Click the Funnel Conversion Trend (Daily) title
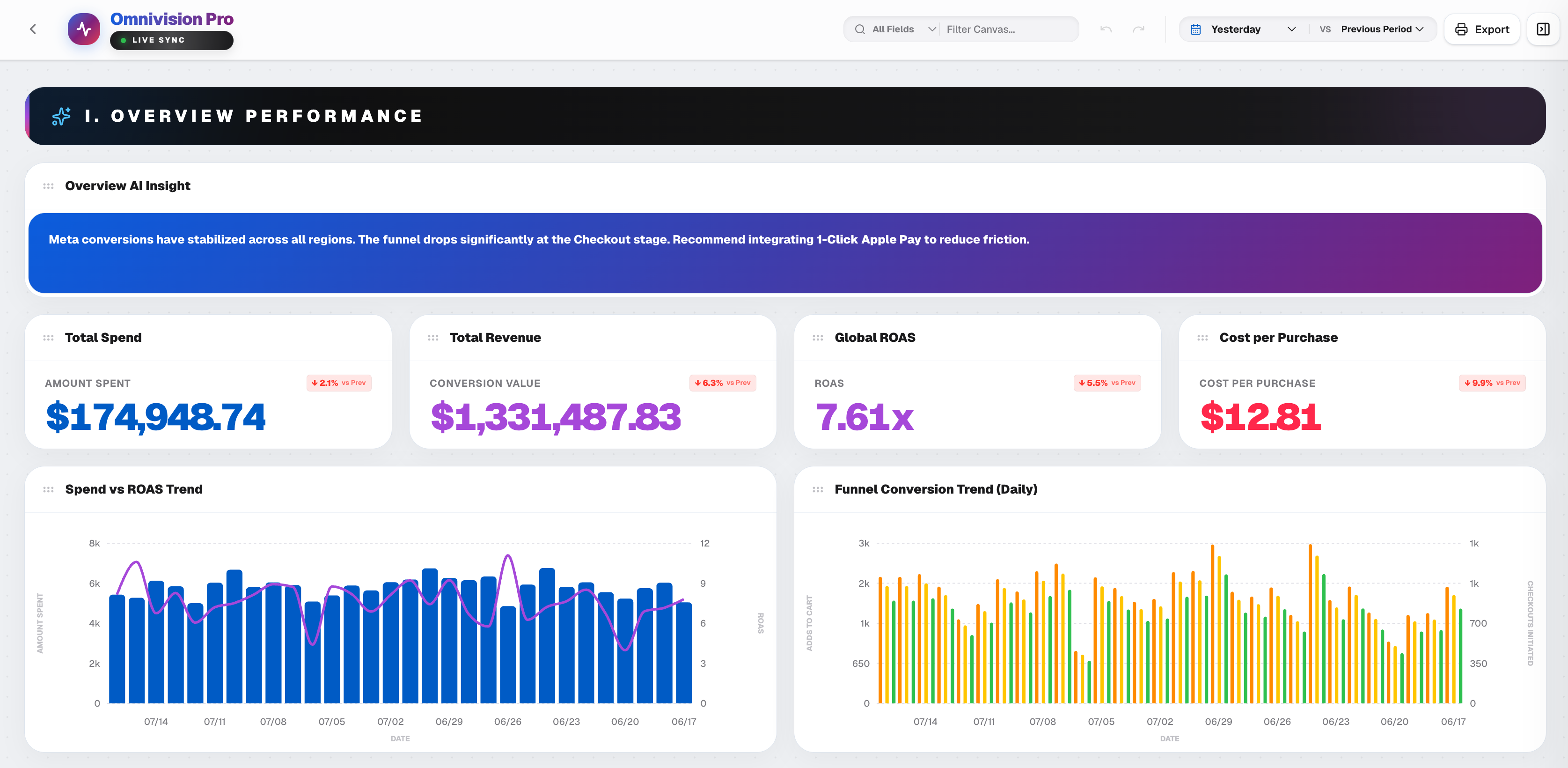The height and width of the screenshot is (768, 1568). click(936, 489)
